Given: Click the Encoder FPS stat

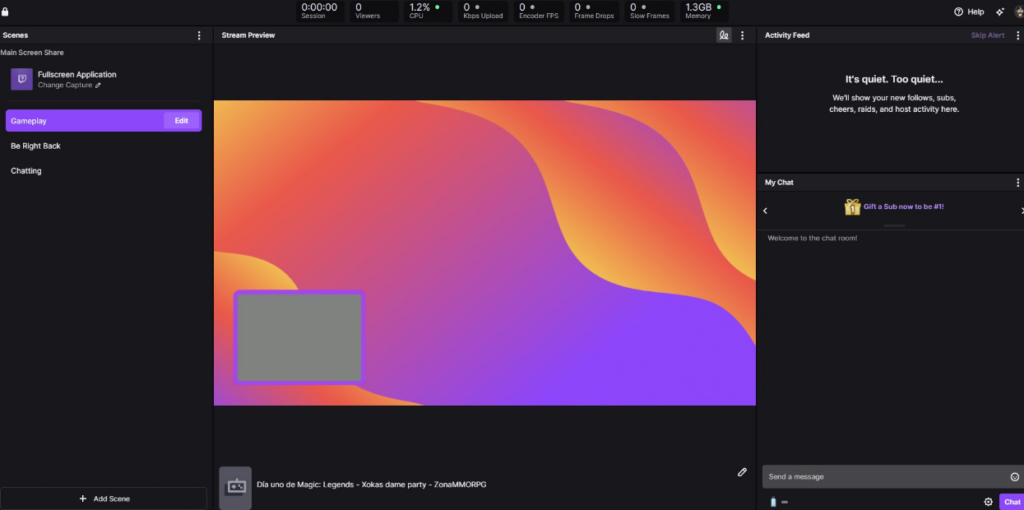Looking at the screenshot, I should pos(539,11).
